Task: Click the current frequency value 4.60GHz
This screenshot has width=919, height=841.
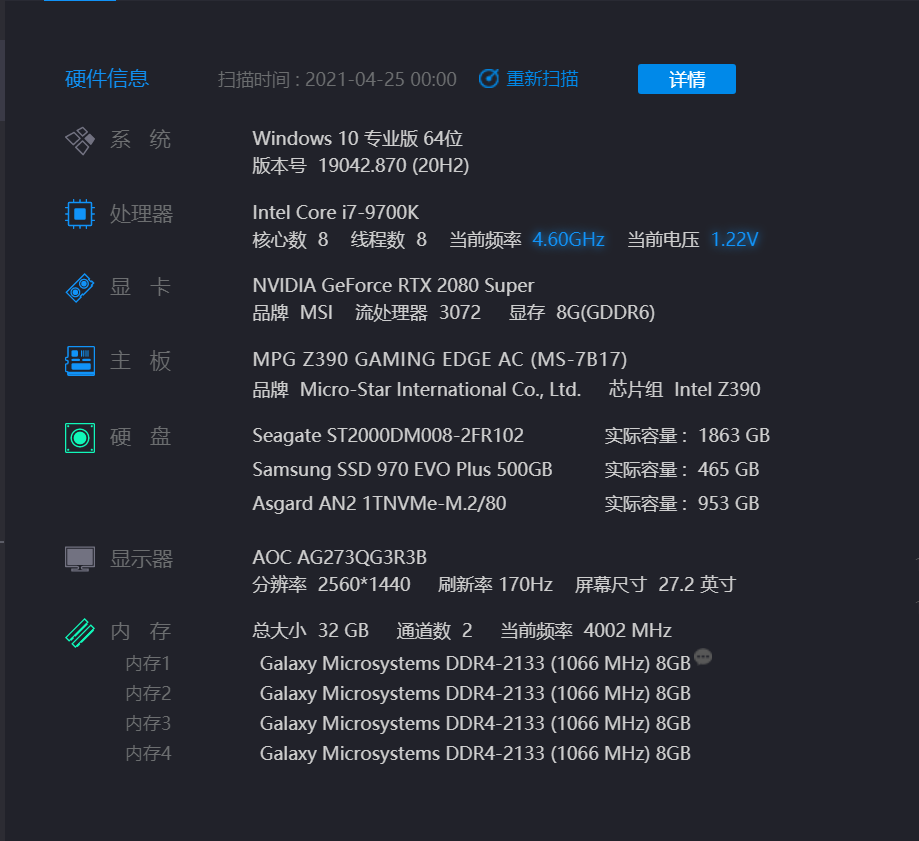Action: tap(568, 240)
